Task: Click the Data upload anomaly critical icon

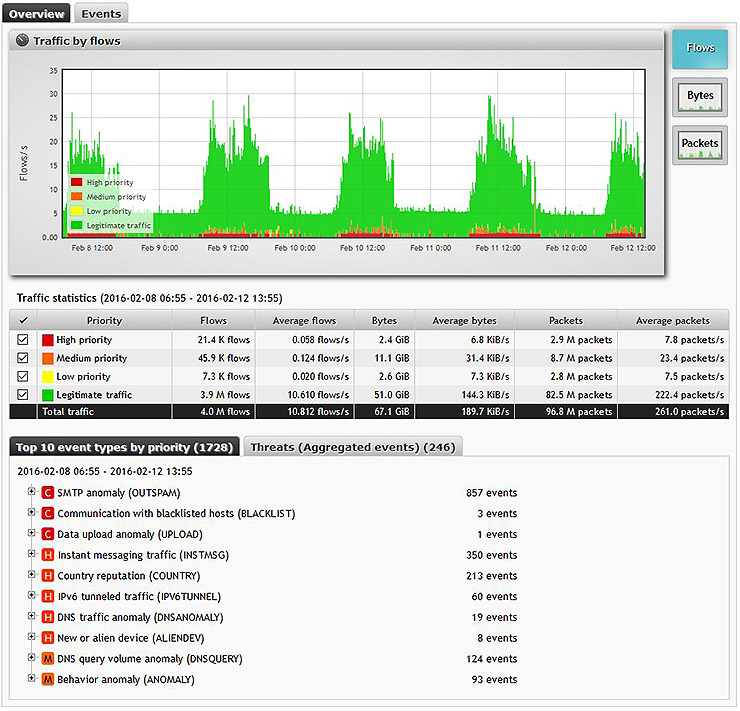Action: tap(47, 535)
